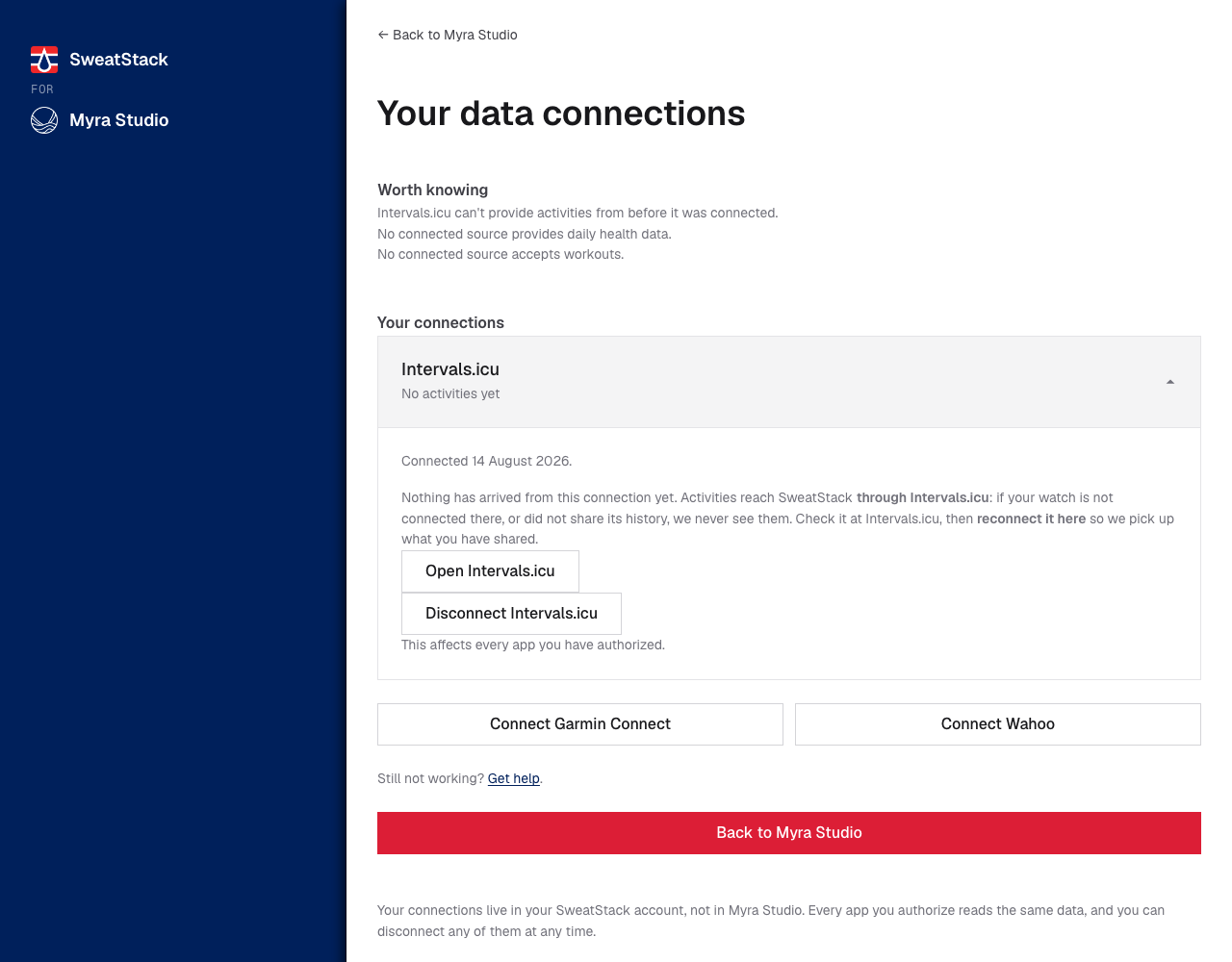Click the 'Worth knowing' subheading
Viewport: 1232px width, 962px height.
click(432, 190)
